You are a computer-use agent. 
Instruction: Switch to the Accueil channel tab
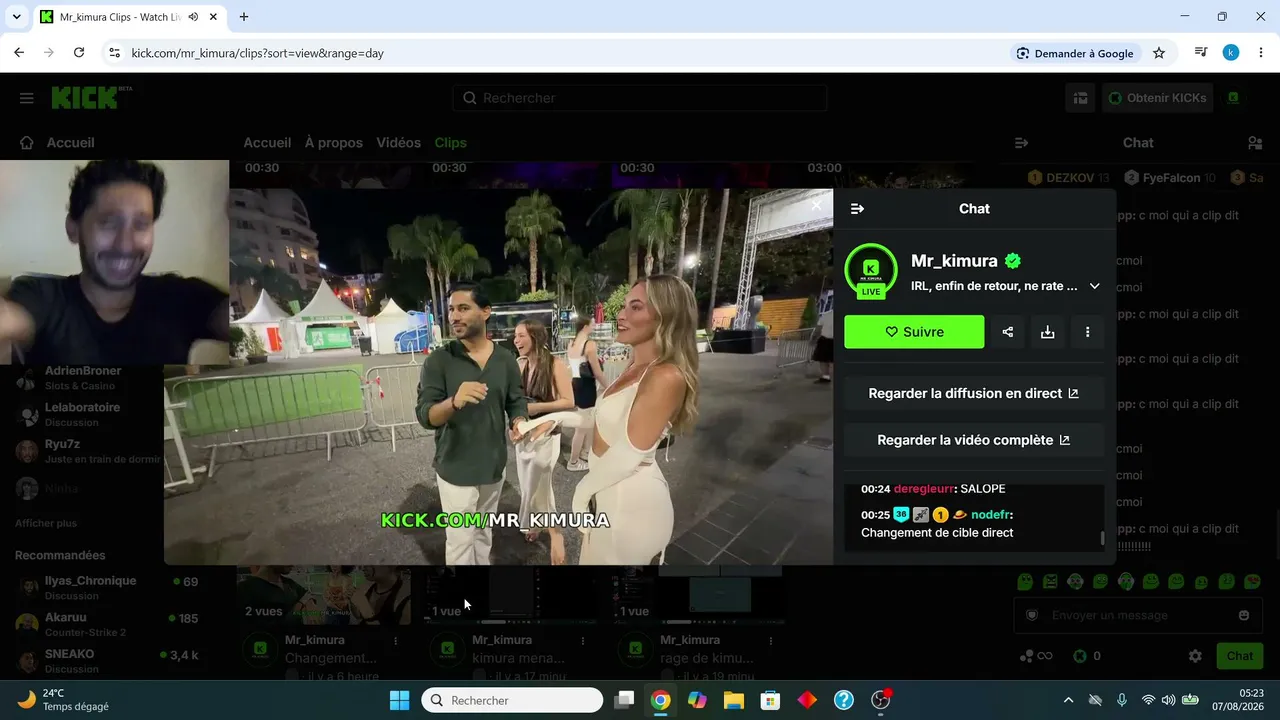(267, 143)
